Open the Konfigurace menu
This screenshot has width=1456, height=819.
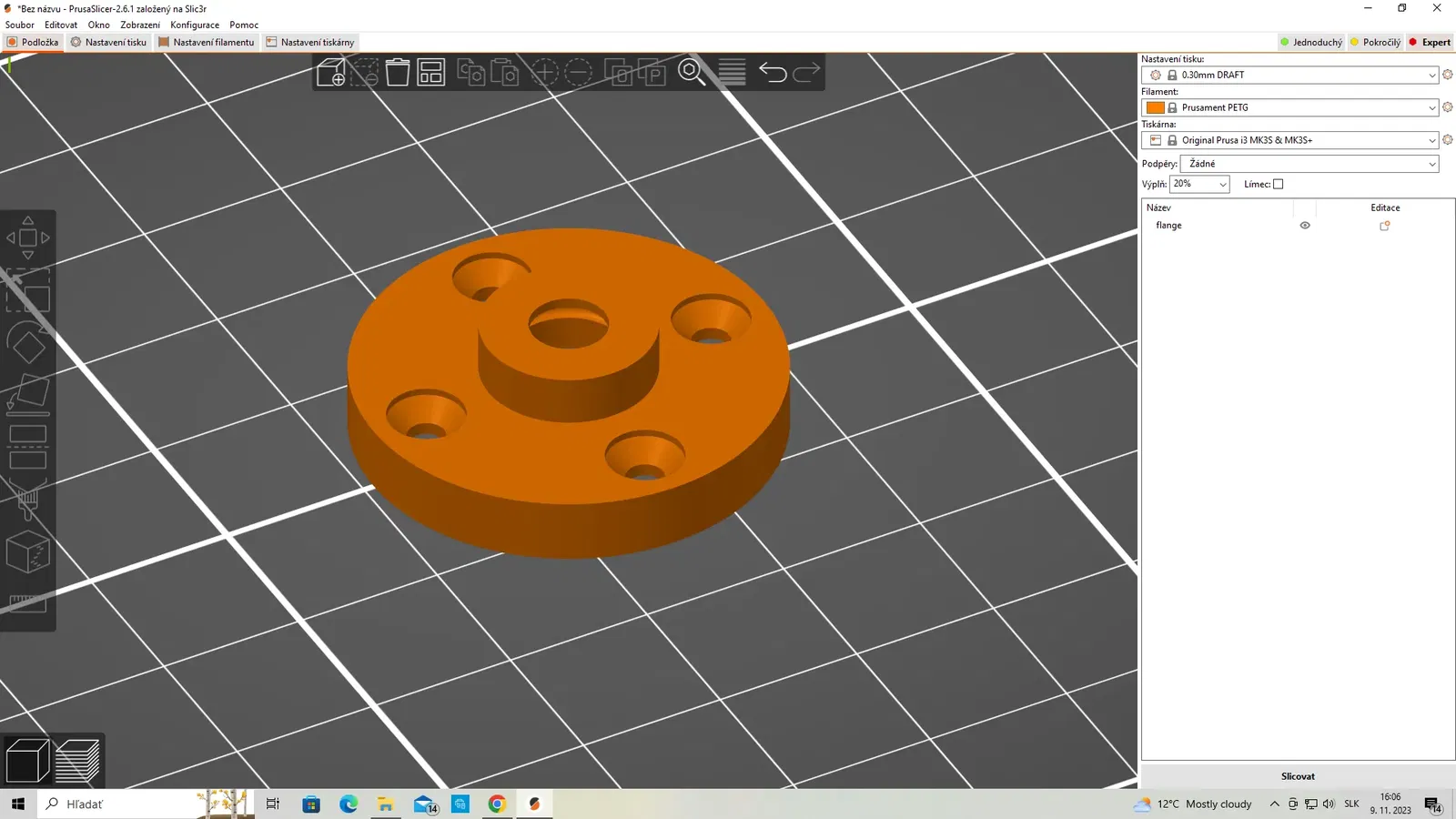coord(195,25)
